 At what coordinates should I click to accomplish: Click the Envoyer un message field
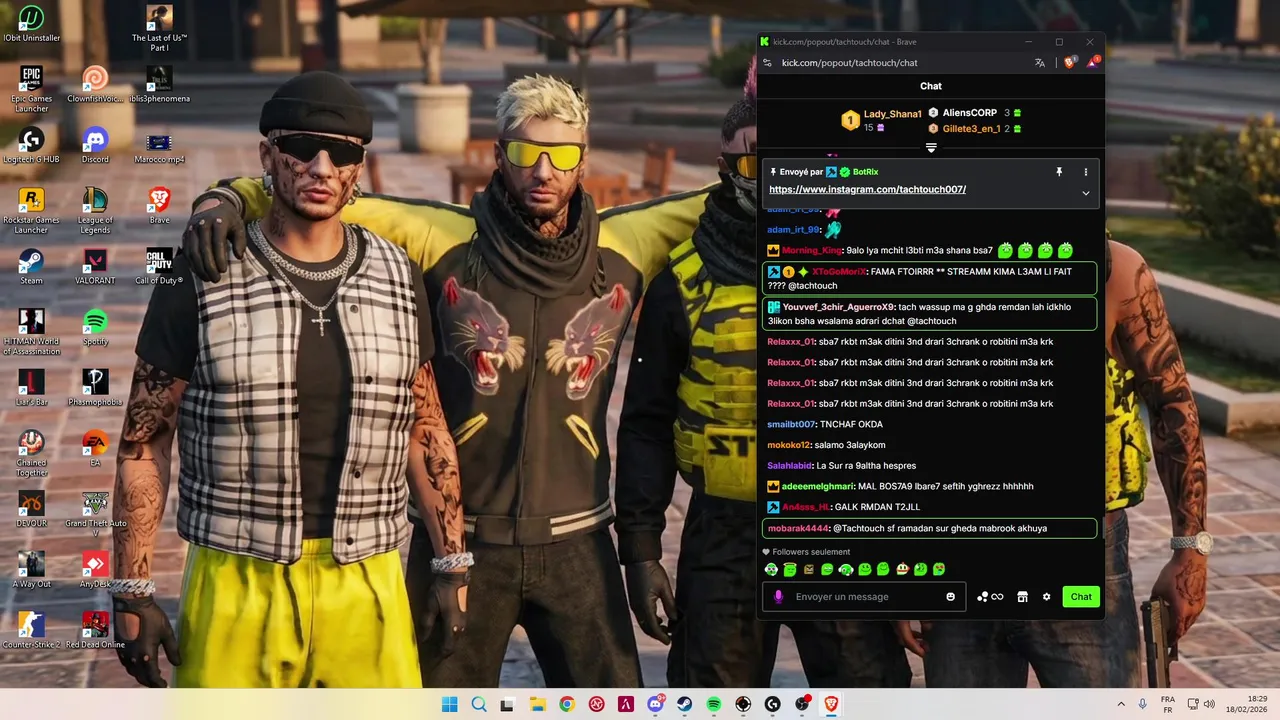point(864,596)
